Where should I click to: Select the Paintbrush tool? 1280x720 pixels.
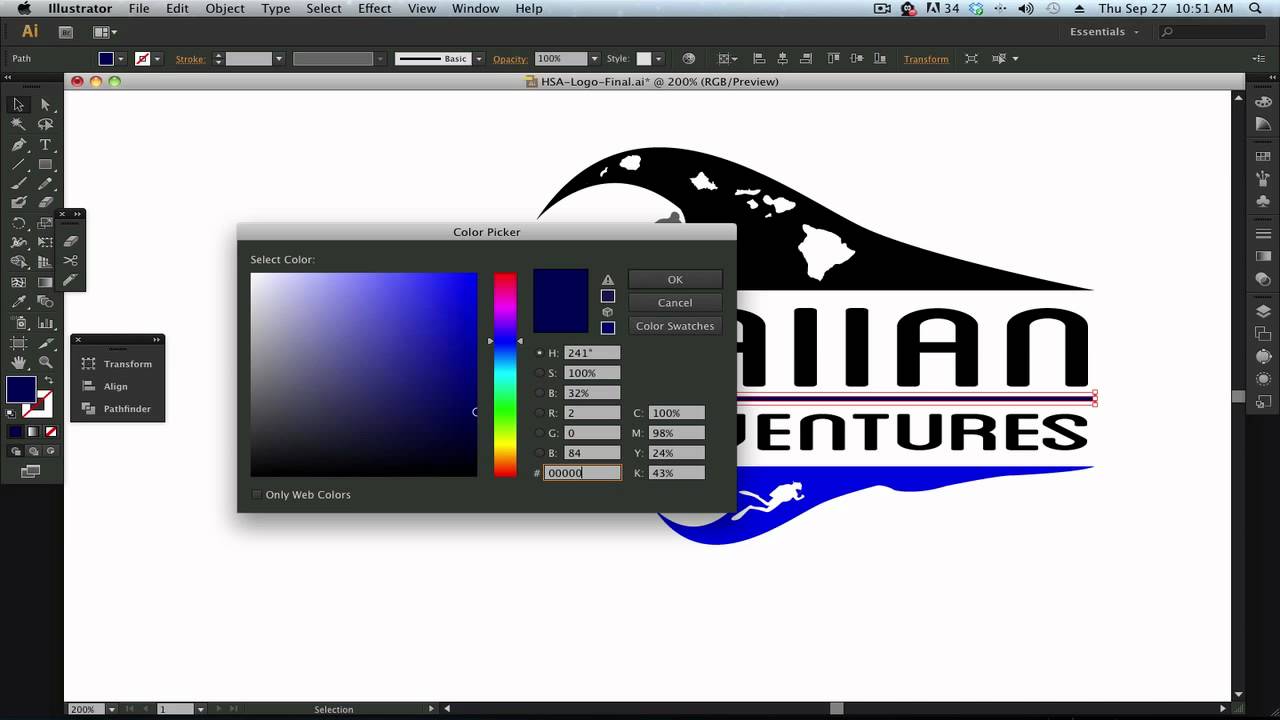(x=18, y=183)
